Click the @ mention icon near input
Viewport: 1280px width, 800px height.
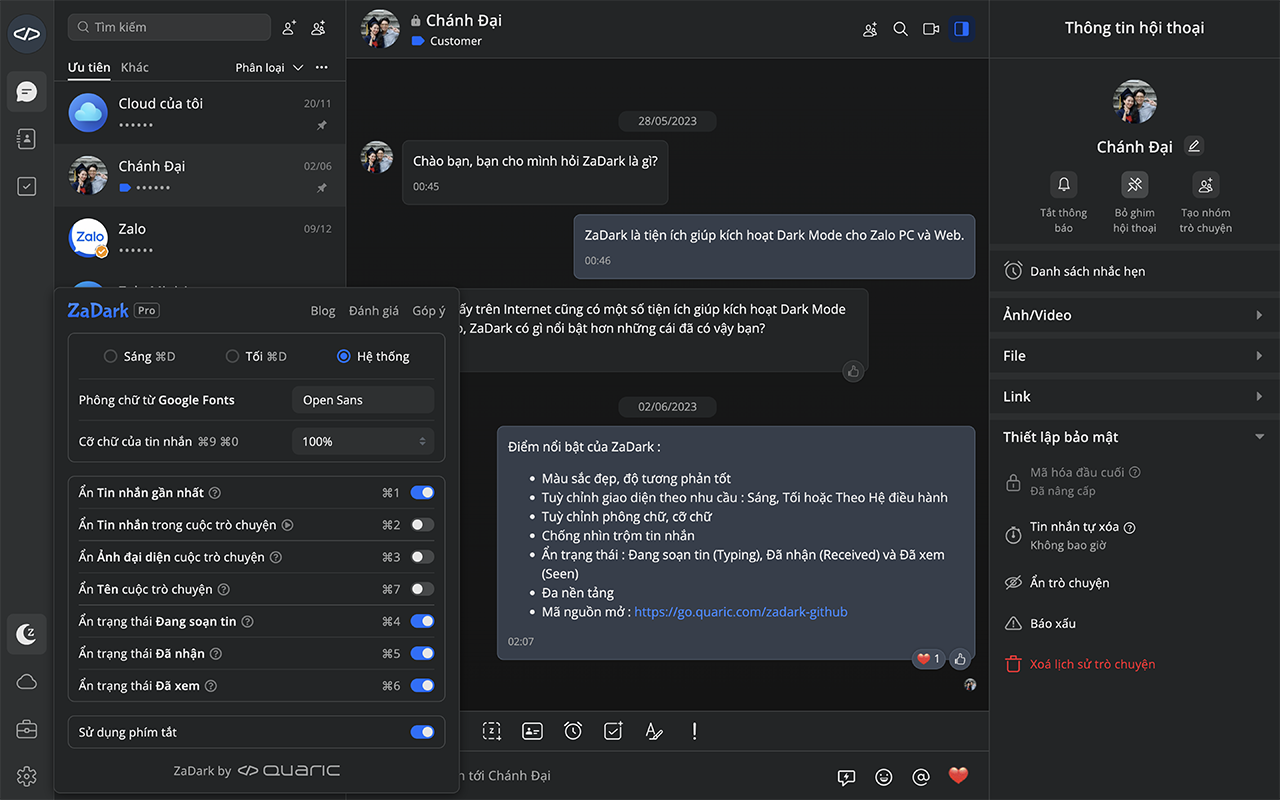(x=920, y=776)
